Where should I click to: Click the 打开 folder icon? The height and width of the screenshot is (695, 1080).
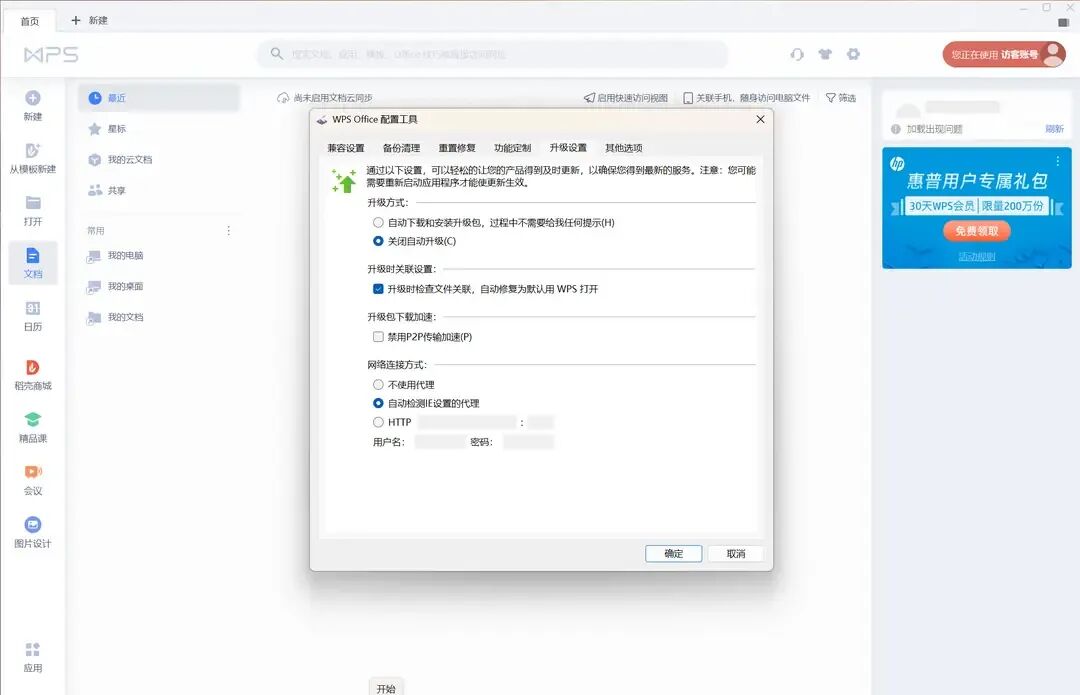(x=32, y=203)
